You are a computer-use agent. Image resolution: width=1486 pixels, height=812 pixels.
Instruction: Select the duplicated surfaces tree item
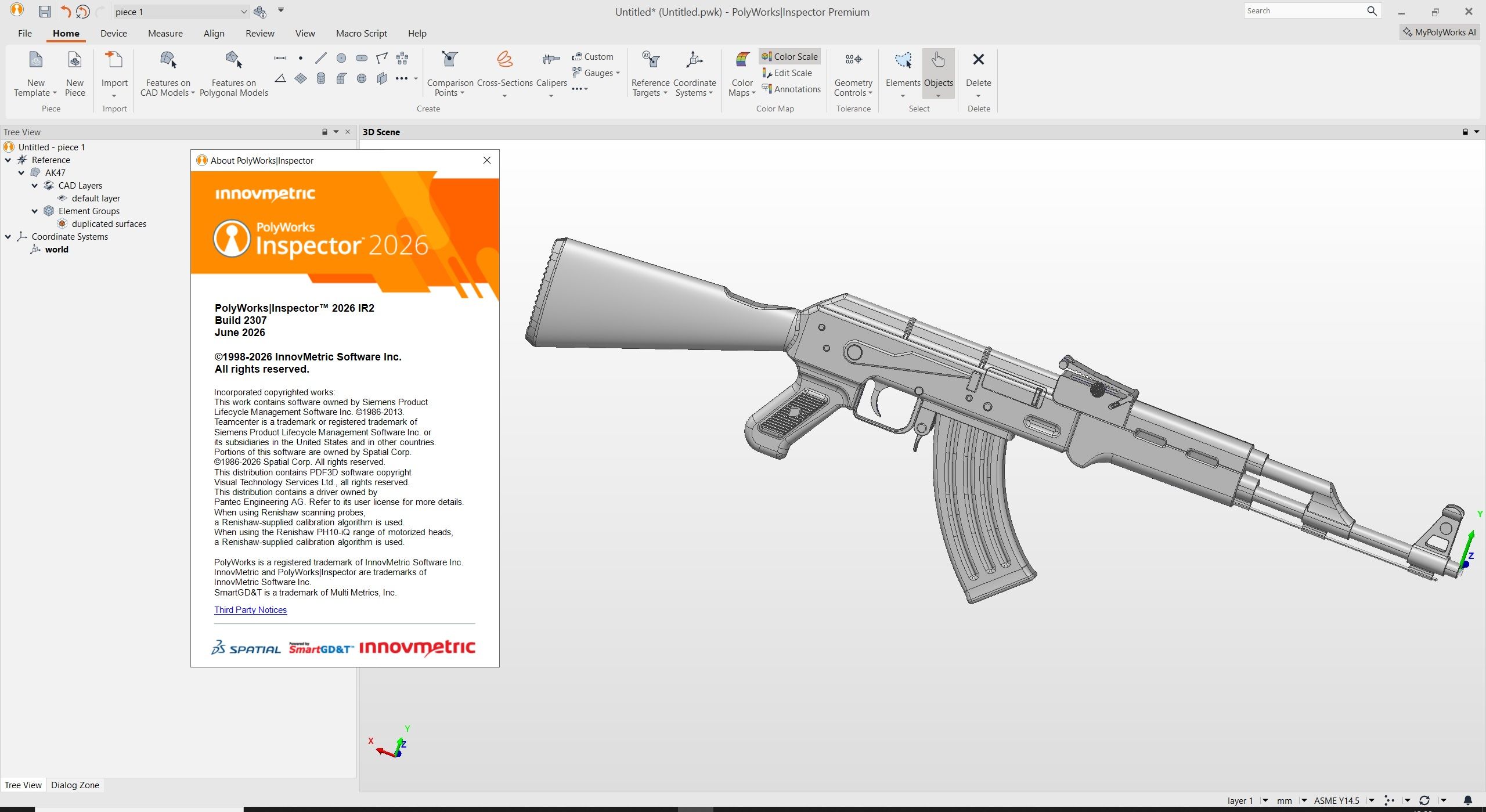click(x=109, y=224)
